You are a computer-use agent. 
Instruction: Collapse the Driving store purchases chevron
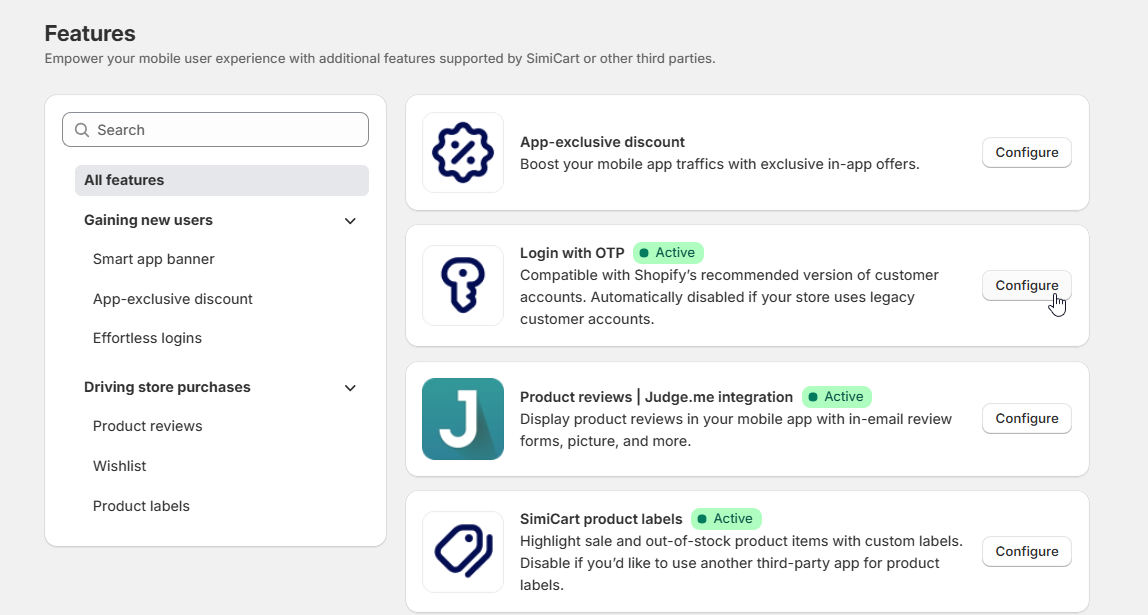350,388
